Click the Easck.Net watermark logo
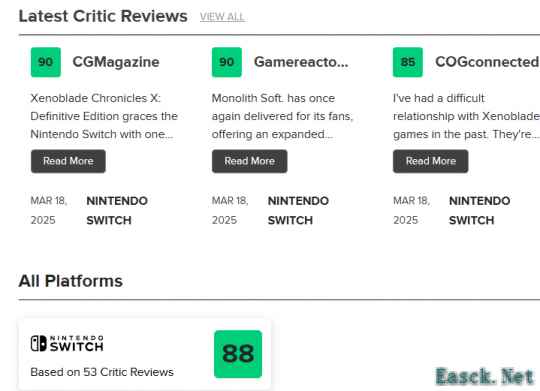The height and width of the screenshot is (391, 540). click(x=485, y=376)
